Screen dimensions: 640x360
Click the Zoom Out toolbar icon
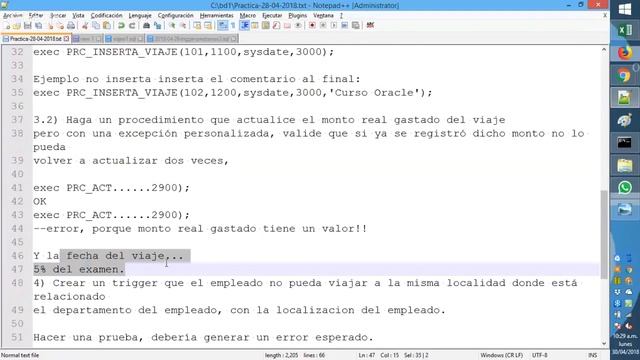pyautogui.click(x=183, y=26)
